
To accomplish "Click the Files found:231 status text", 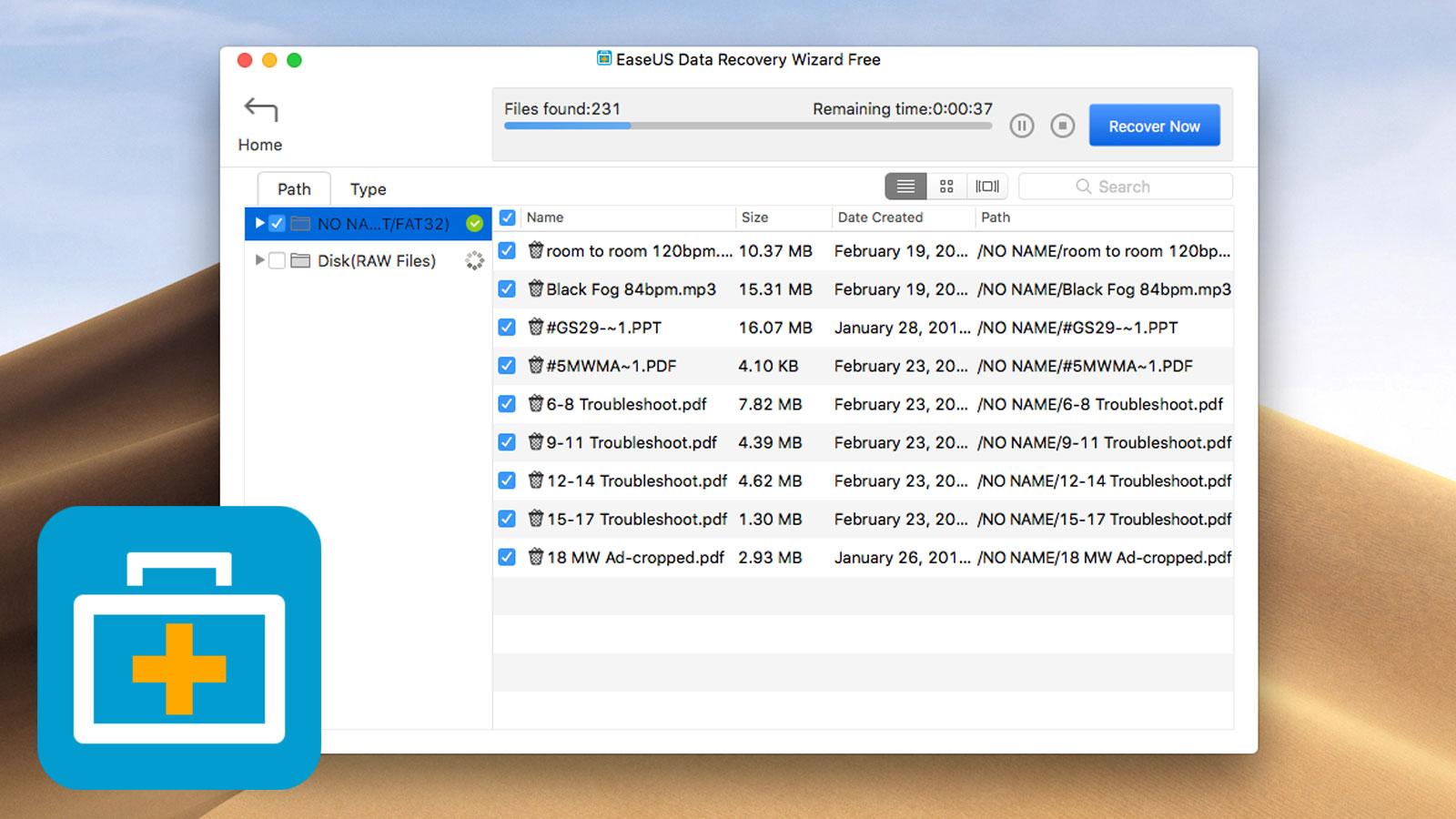I will 562,108.
